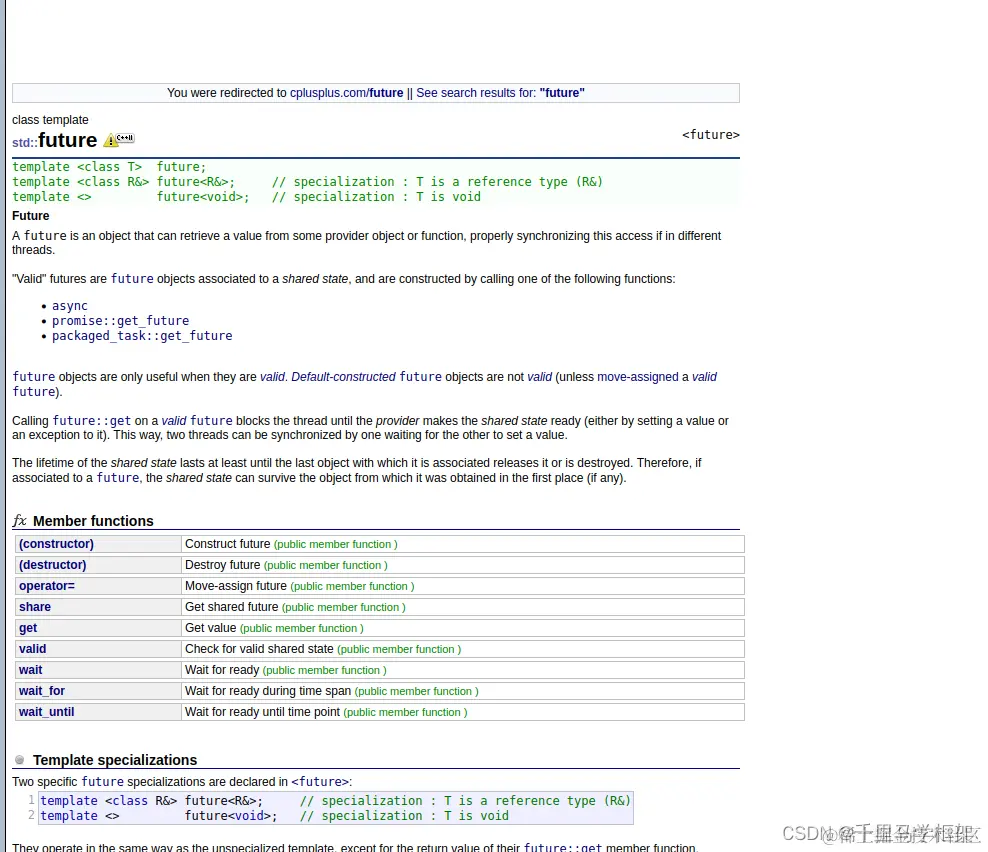Click the "template <class T> future;" declaration line
The width and height of the screenshot is (988, 852).
pyautogui.click(x=109, y=166)
